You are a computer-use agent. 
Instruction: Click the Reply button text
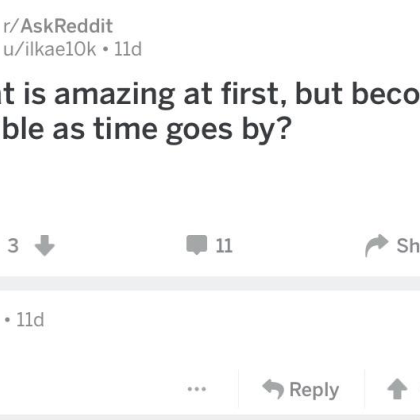coord(314,390)
